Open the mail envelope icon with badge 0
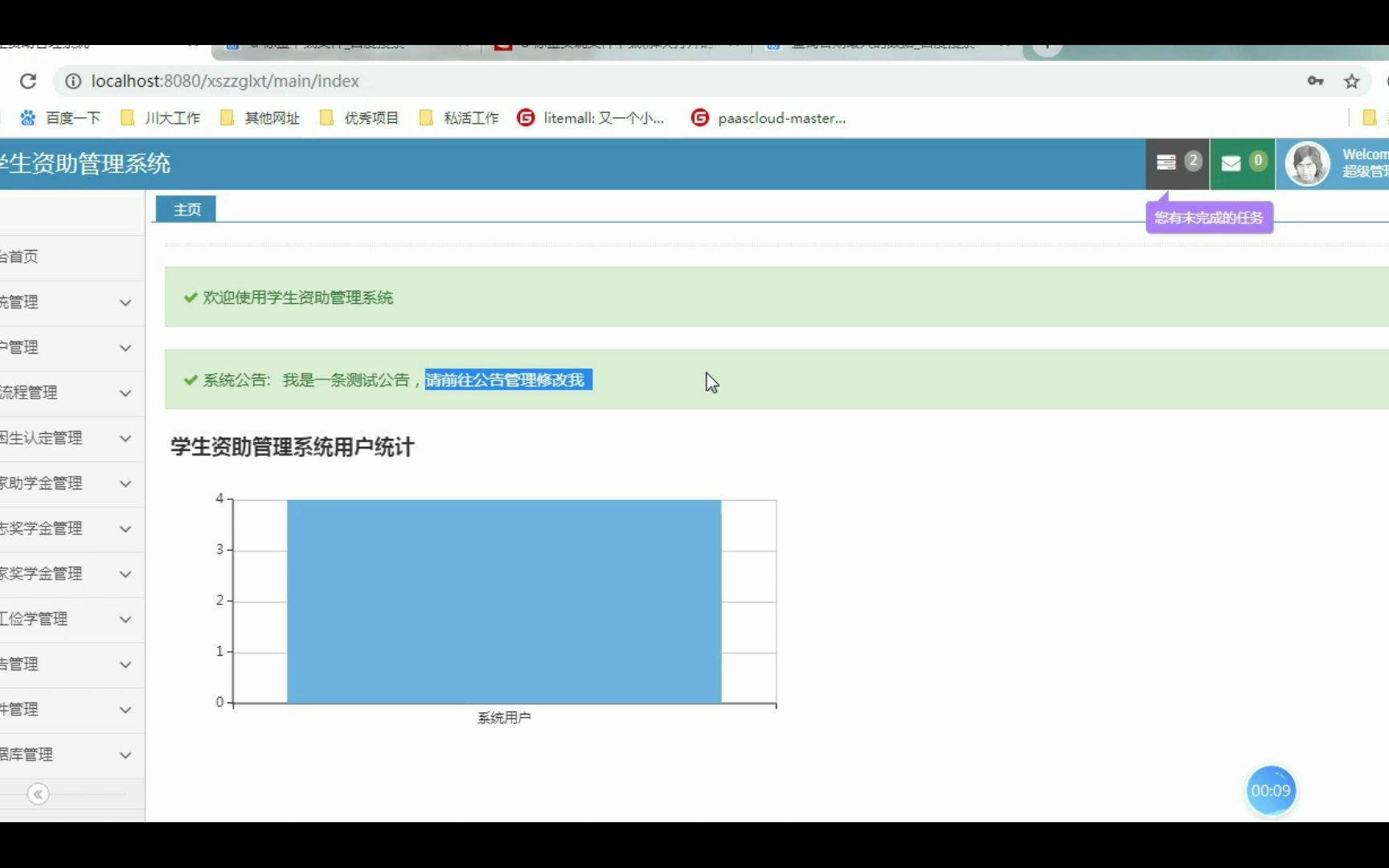 pos(1243,163)
